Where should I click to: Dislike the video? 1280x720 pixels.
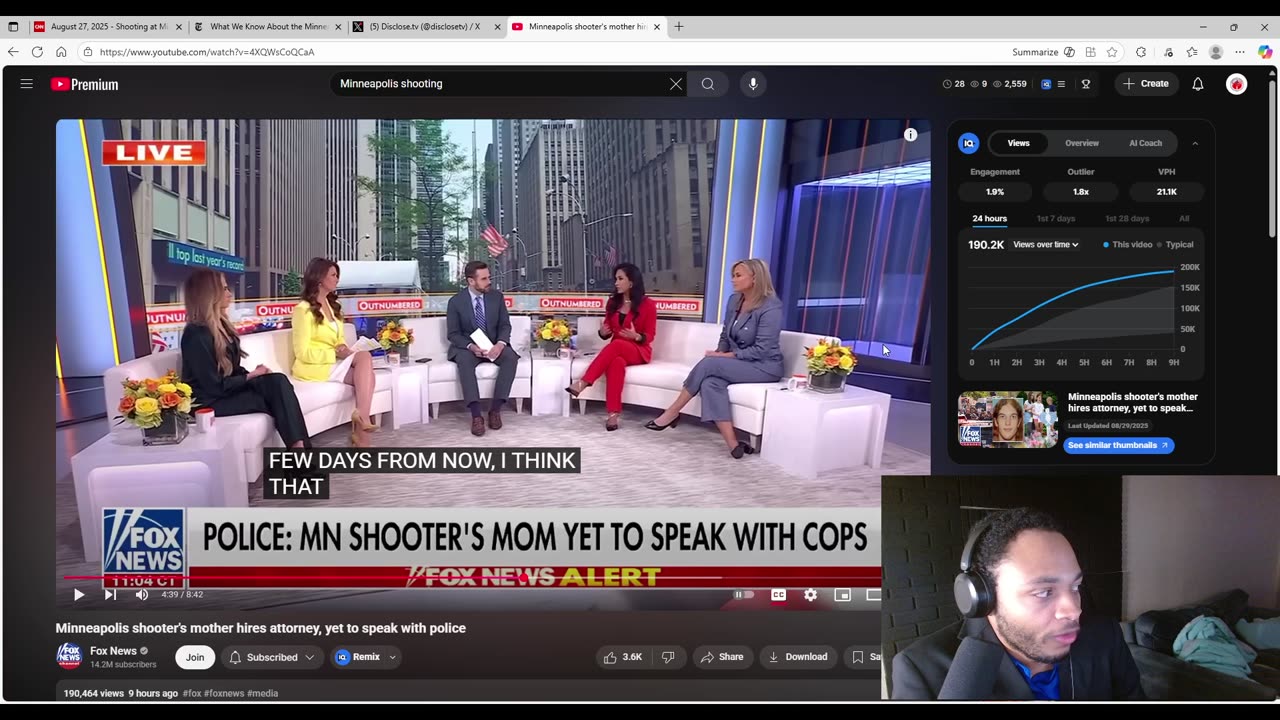pyautogui.click(x=668, y=657)
